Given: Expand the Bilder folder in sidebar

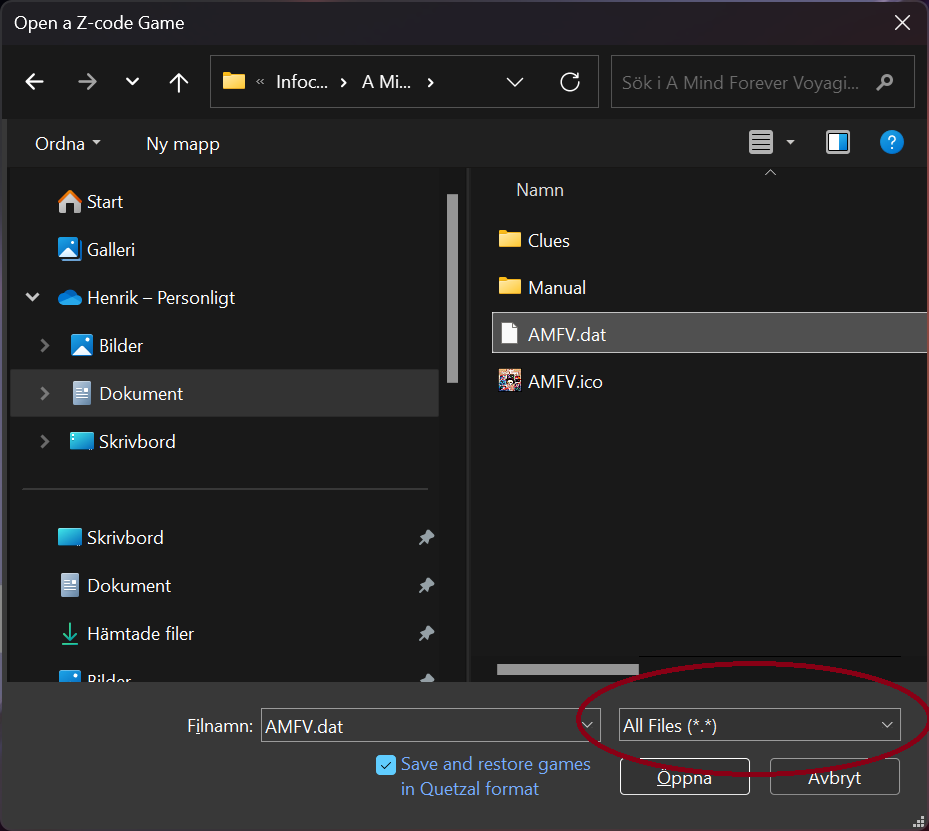Looking at the screenshot, I should pos(45,346).
